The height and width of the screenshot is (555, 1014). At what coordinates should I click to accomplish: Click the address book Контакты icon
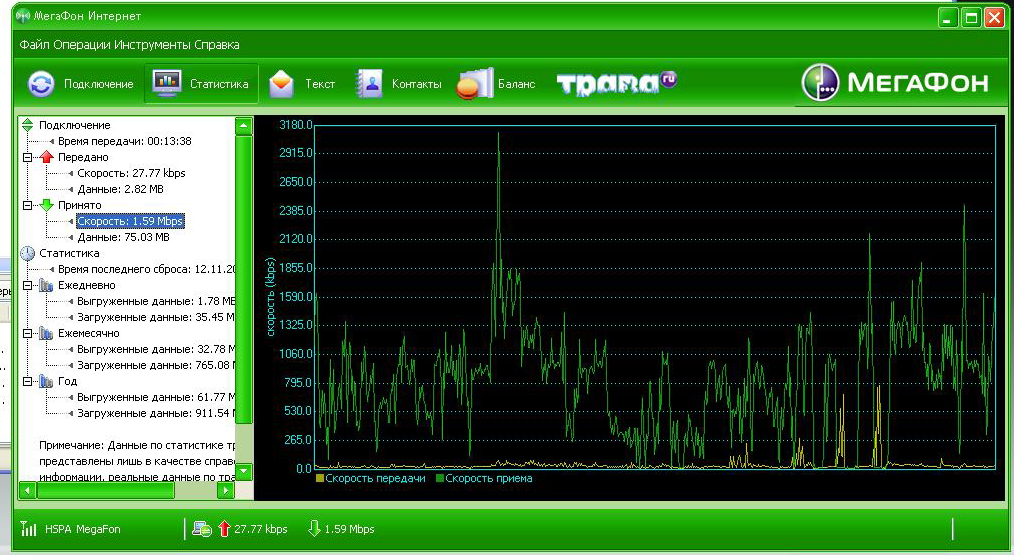coord(369,84)
